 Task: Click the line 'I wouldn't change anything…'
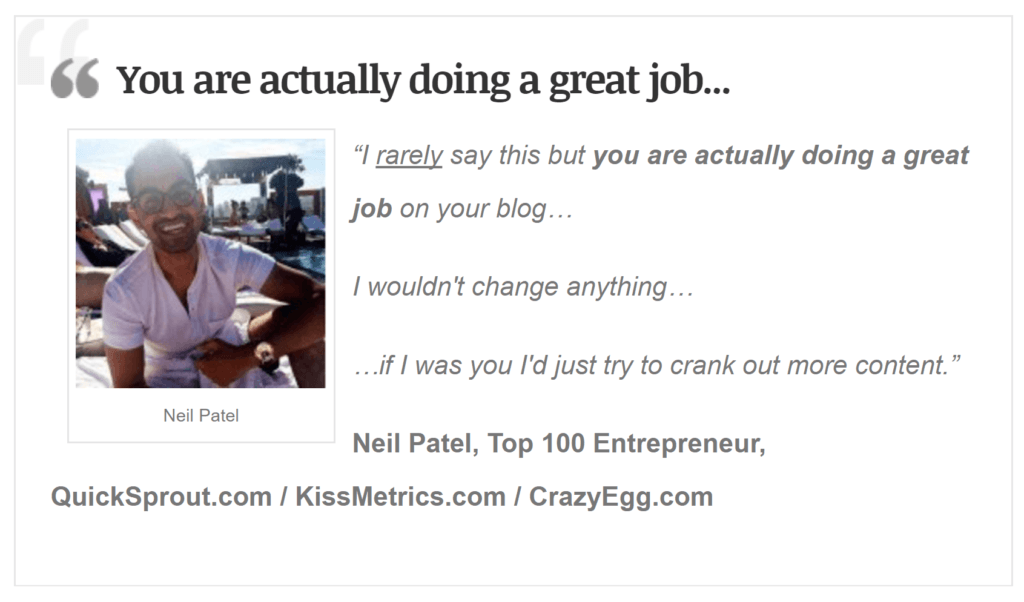click(523, 287)
